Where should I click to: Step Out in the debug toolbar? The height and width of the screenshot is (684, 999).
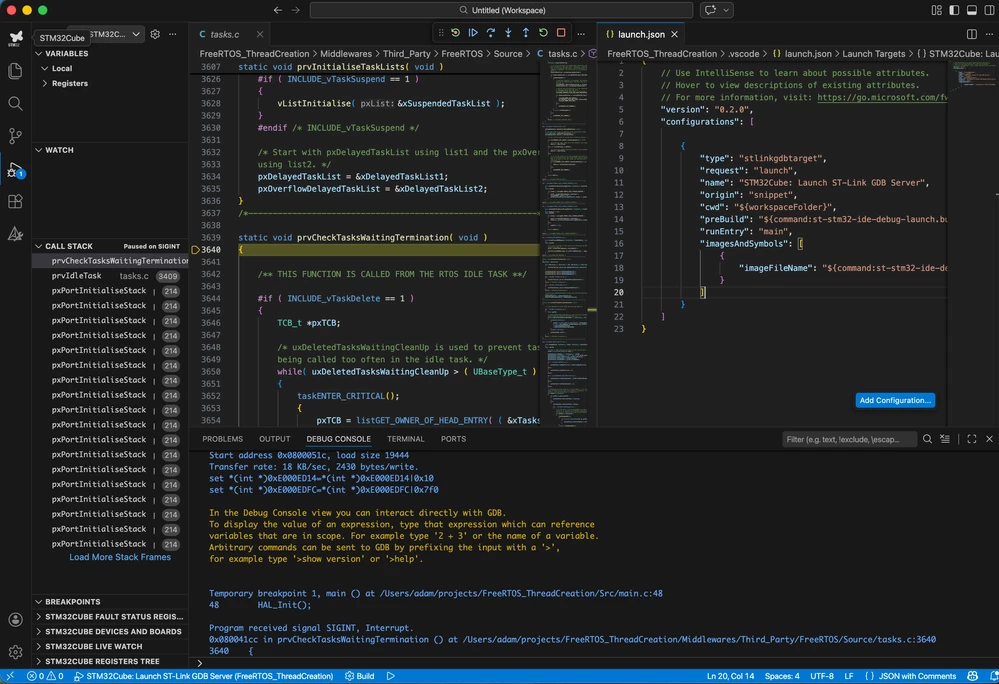point(526,32)
